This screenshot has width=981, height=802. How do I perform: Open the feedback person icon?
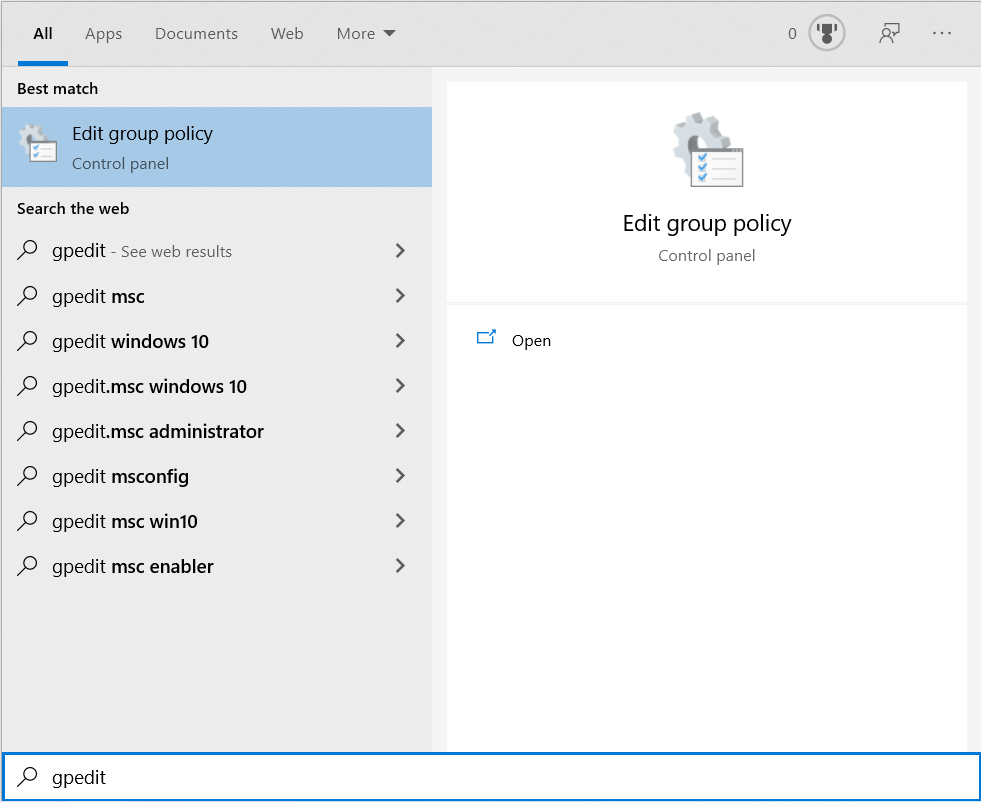tap(889, 33)
